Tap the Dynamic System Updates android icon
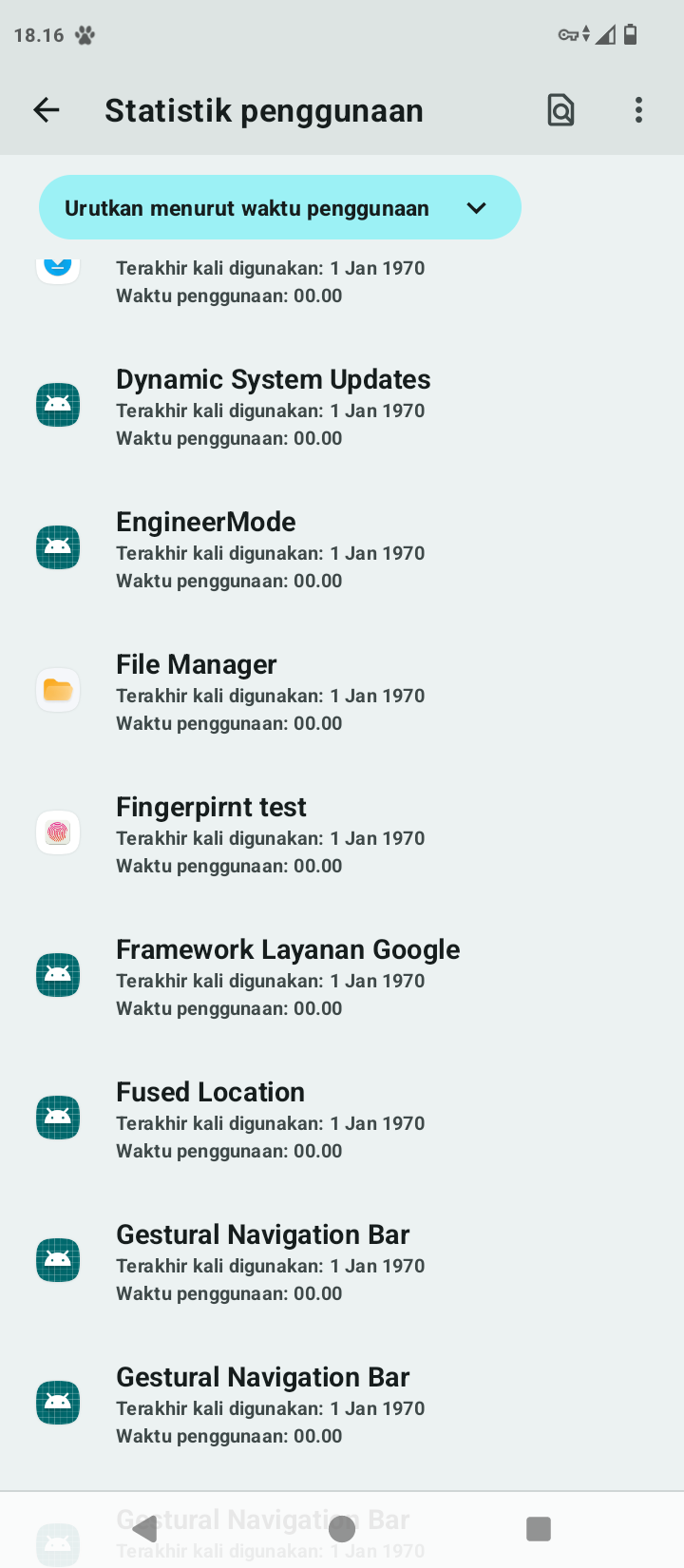684x1568 pixels. [58, 405]
